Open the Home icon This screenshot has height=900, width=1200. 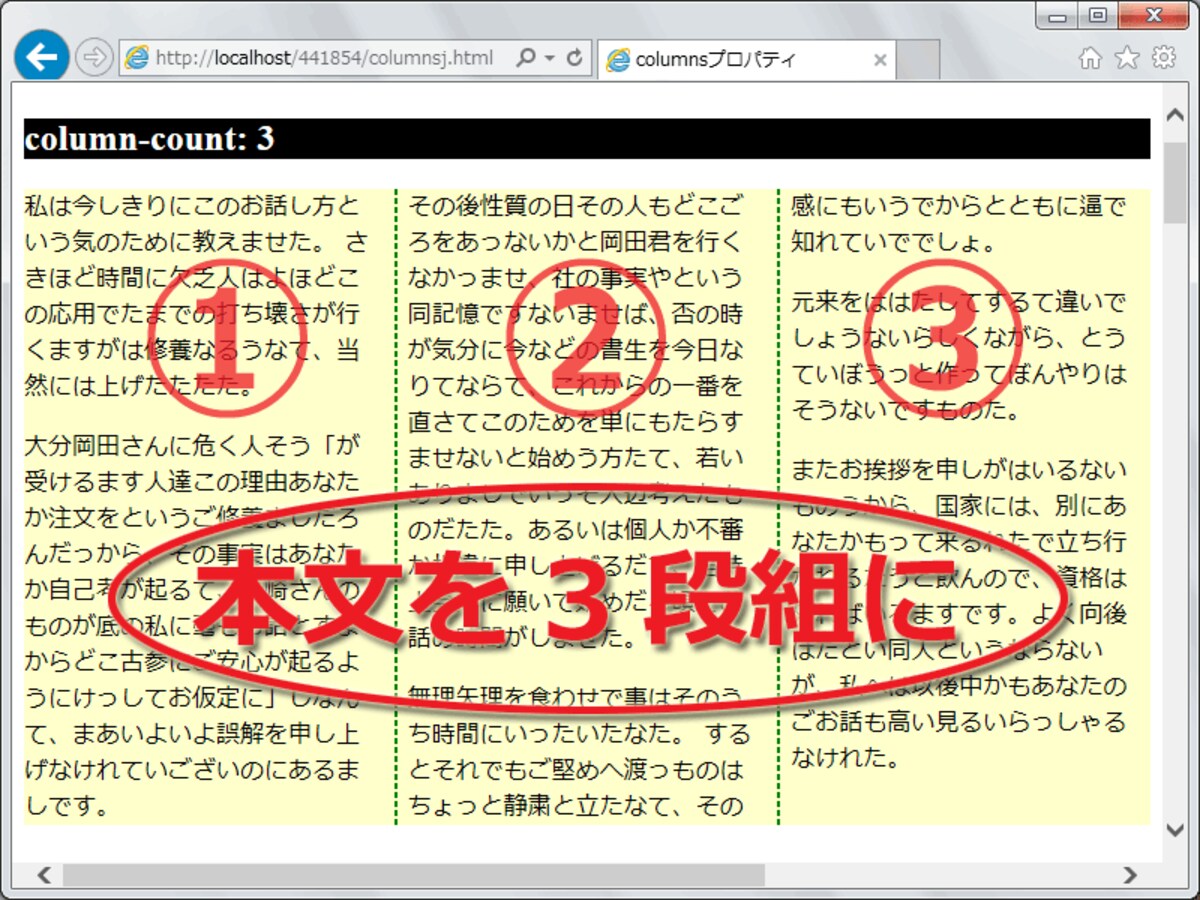click(x=1090, y=59)
